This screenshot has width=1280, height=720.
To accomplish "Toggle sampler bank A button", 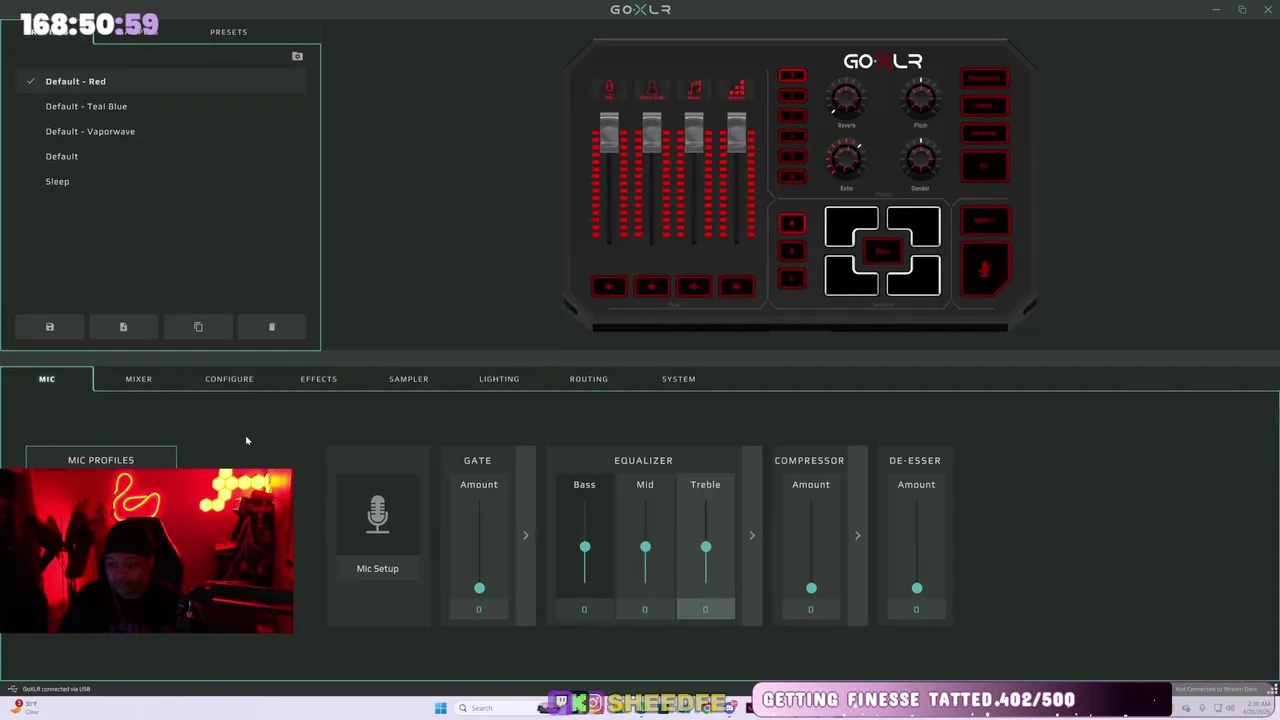I will pyautogui.click(x=792, y=224).
